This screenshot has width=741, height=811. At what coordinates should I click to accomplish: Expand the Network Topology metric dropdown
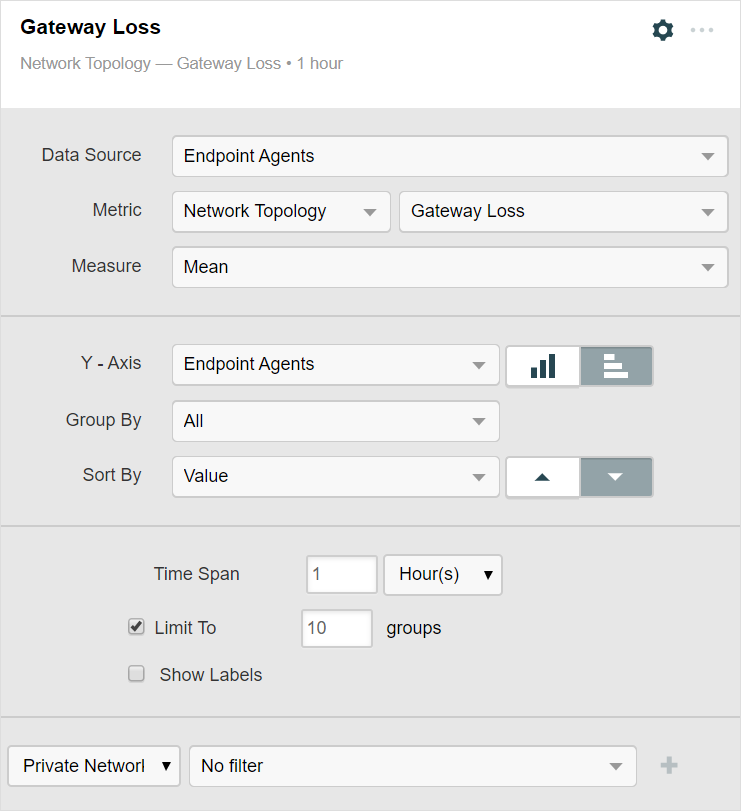(281, 212)
